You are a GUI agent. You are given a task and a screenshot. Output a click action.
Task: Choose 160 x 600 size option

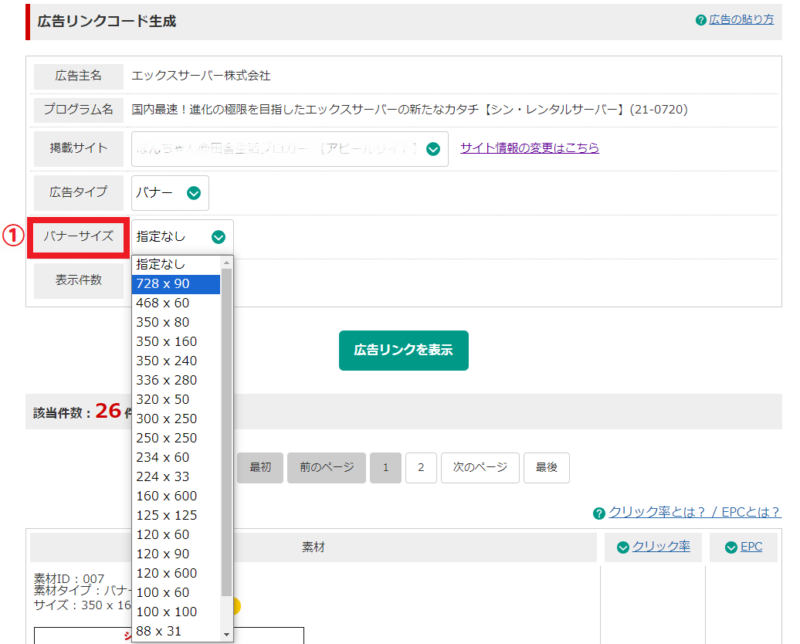[177, 496]
